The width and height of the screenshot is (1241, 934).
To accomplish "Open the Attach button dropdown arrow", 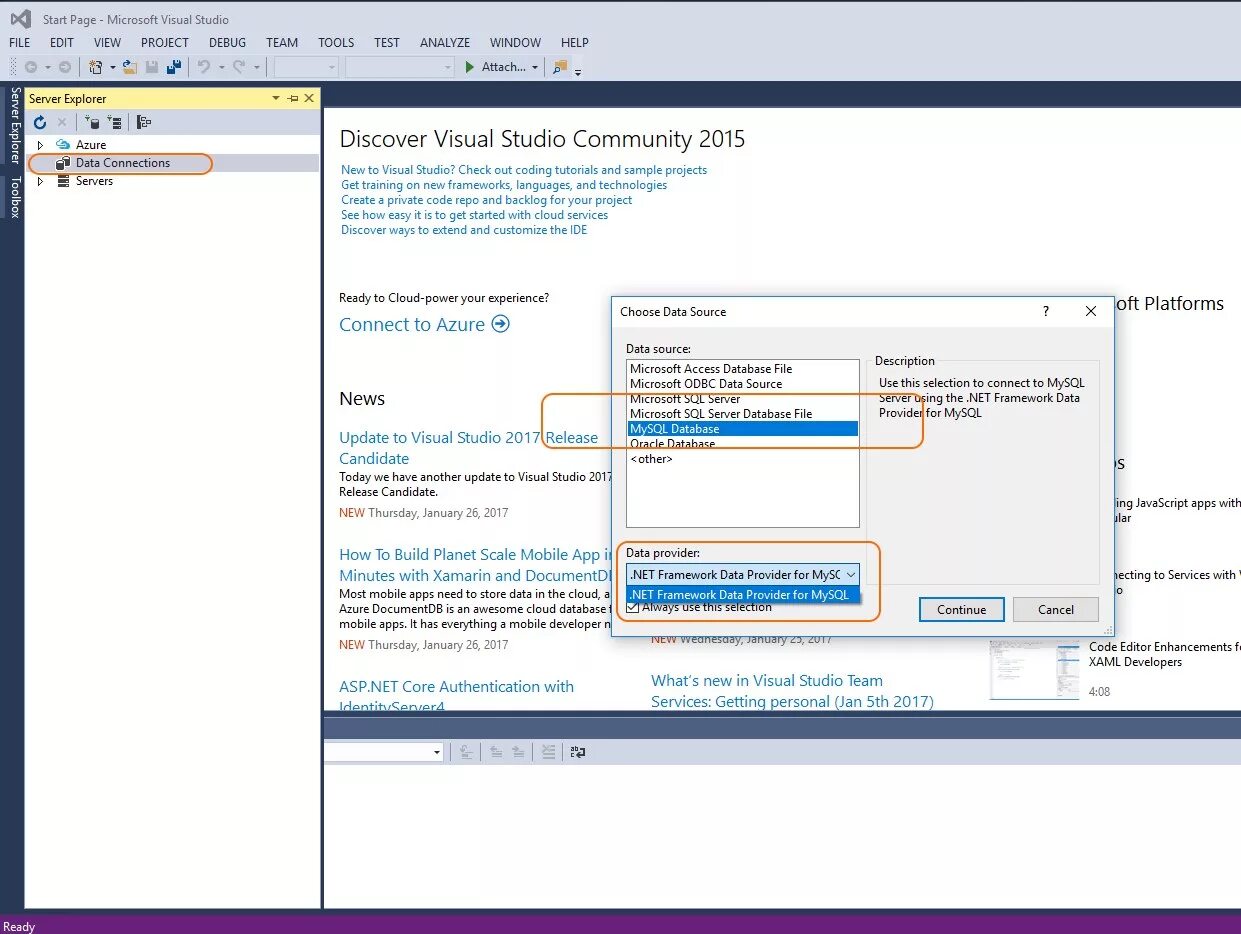I will tap(535, 68).
